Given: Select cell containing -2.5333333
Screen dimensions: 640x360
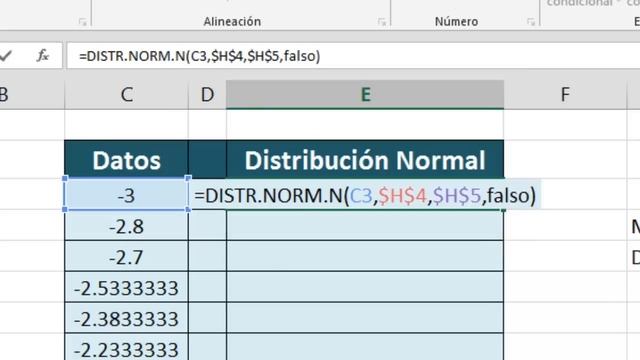Looking at the screenshot, I should pos(127,288).
